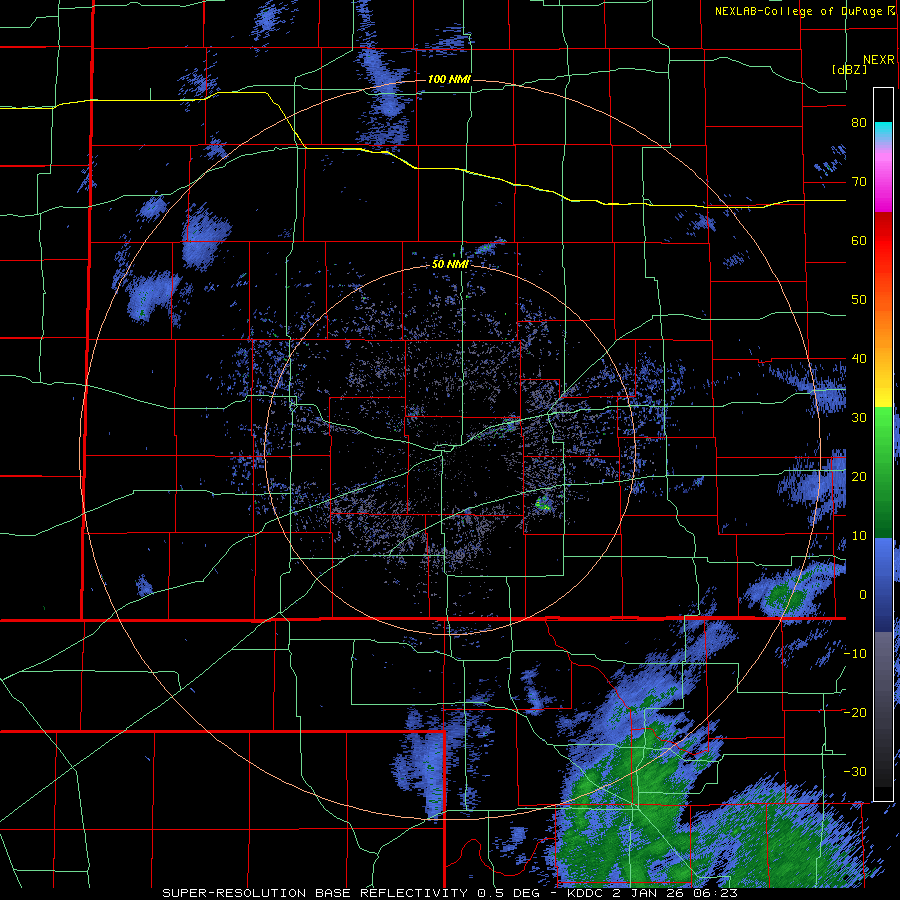
Task: Click the 40 value on dBZ scale
Action: point(859,359)
